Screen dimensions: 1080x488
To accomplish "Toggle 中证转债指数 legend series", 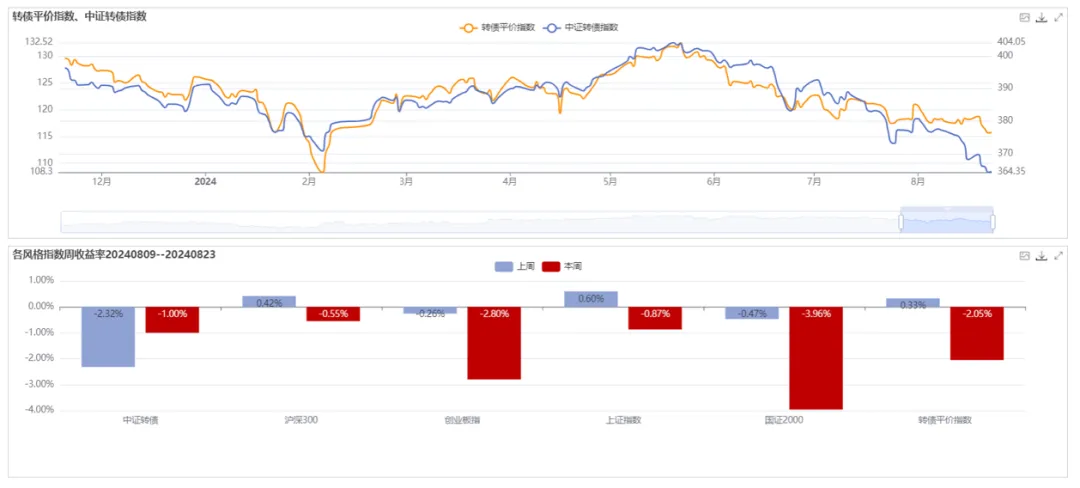I will point(581,28).
